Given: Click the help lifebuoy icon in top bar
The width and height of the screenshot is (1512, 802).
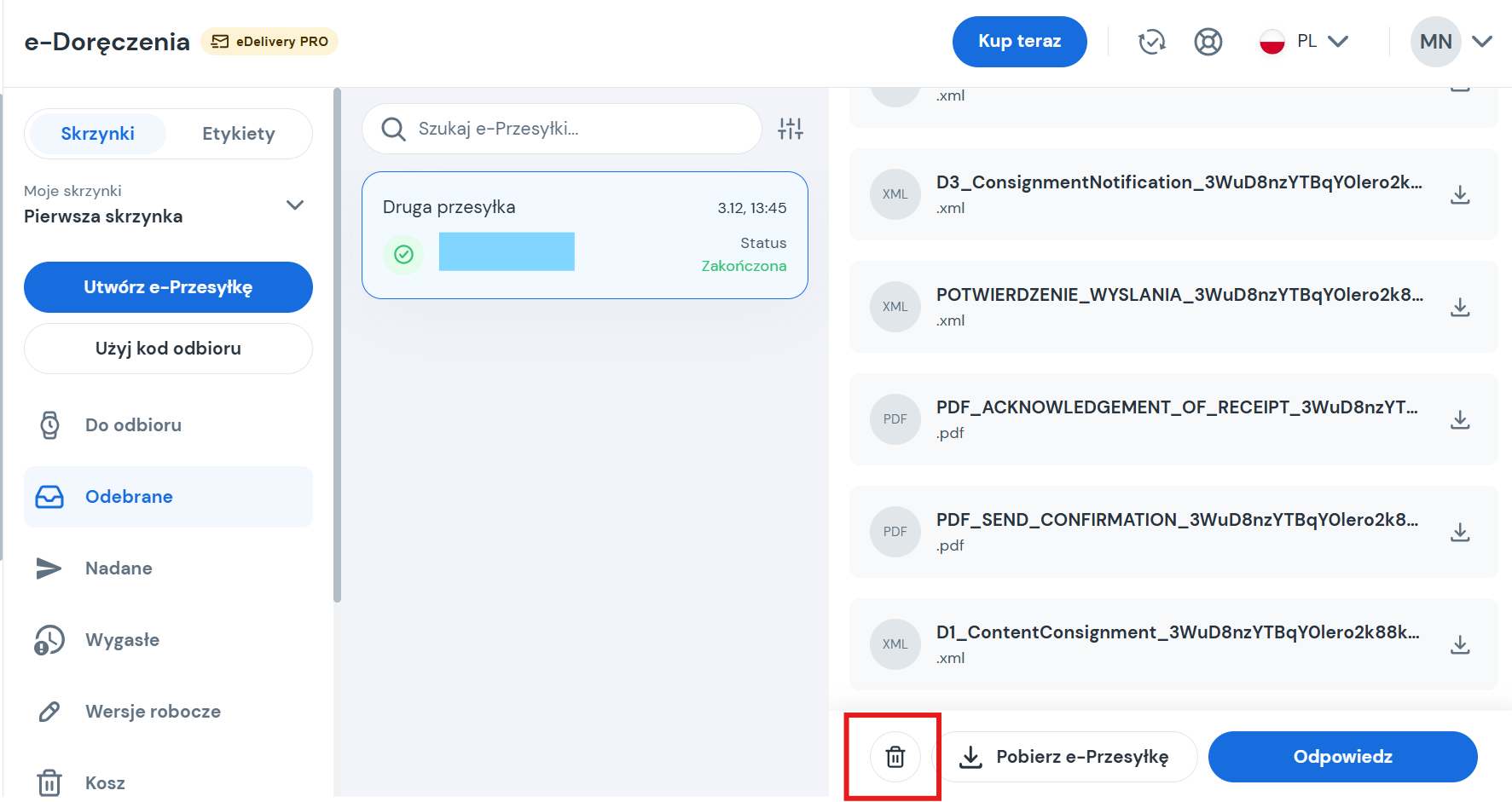Looking at the screenshot, I should coord(1208,41).
